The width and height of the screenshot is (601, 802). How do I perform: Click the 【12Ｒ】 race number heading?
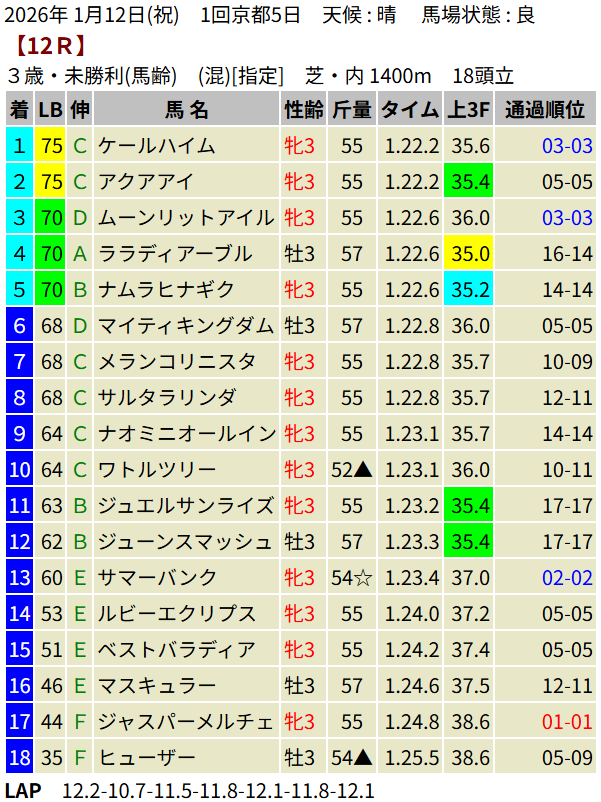click(x=48, y=45)
